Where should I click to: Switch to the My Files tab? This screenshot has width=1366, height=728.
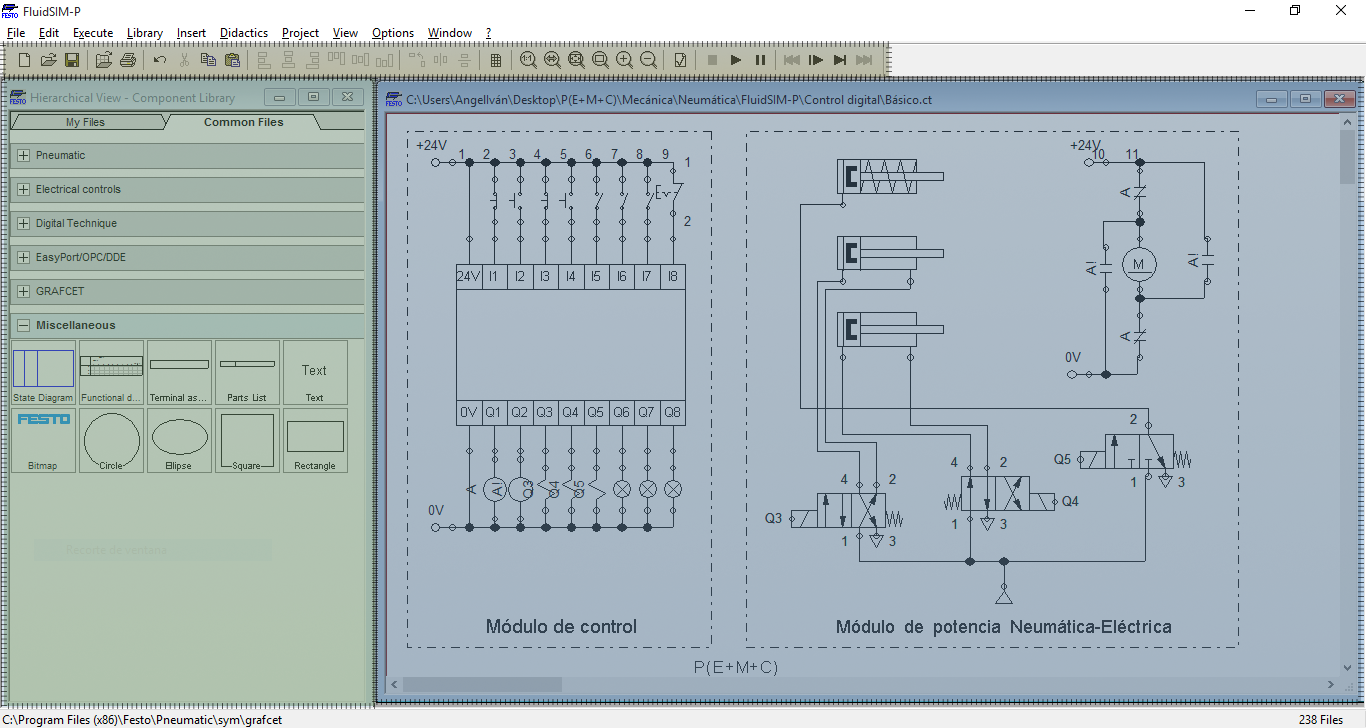(x=86, y=122)
